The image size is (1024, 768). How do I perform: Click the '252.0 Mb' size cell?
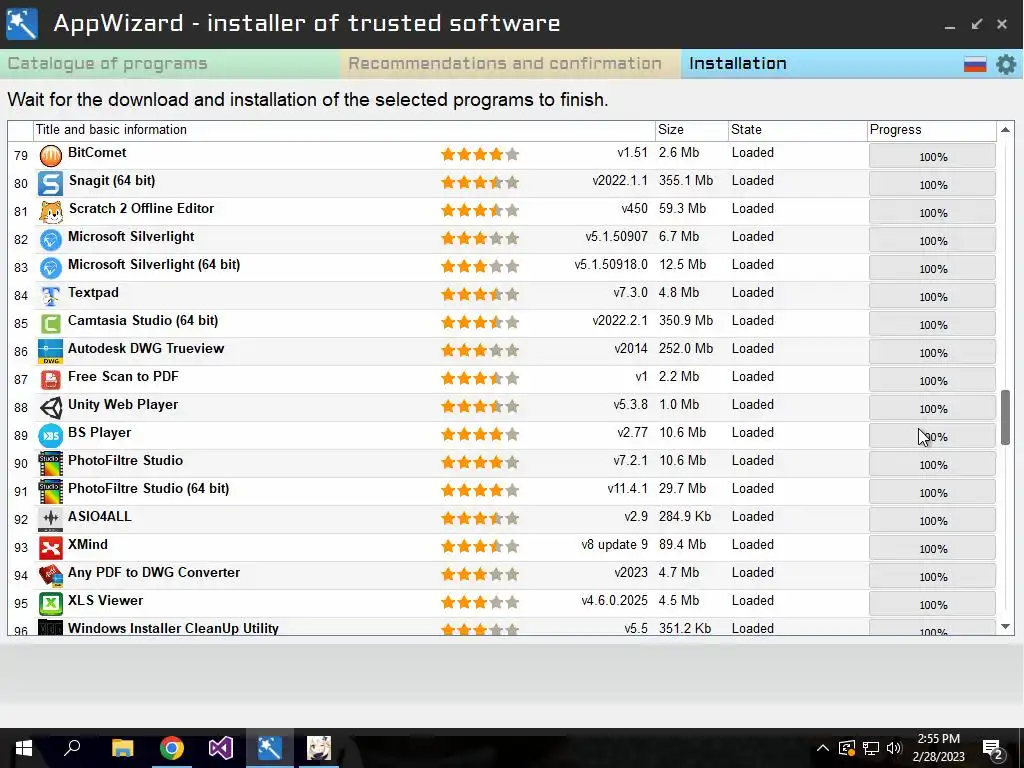tap(686, 349)
